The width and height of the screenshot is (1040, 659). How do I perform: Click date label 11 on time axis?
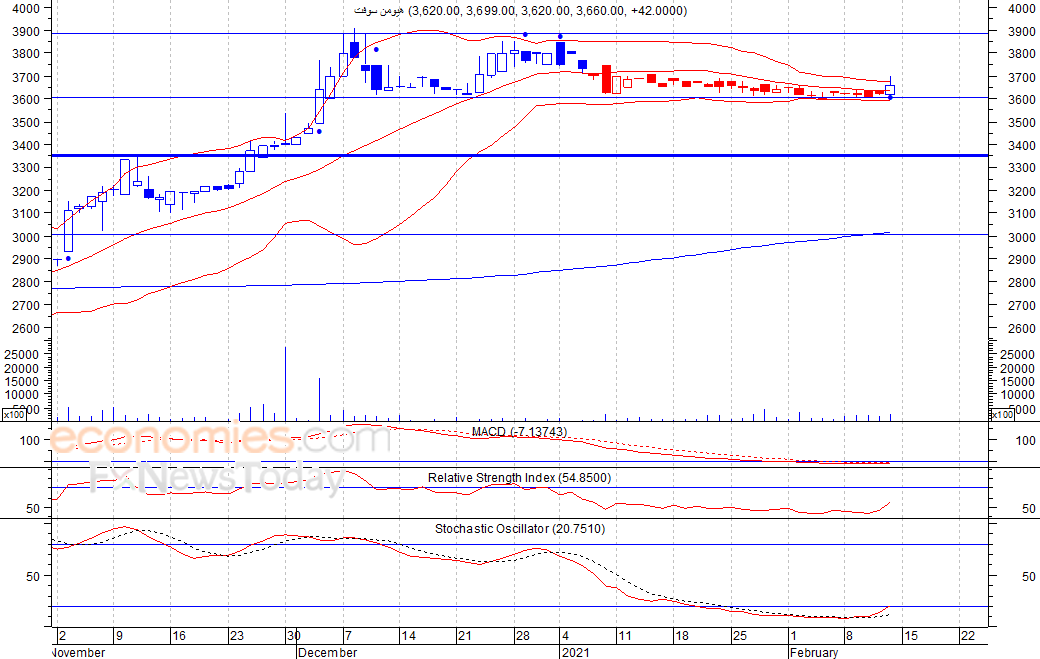pyautogui.click(x=625, y=636)
